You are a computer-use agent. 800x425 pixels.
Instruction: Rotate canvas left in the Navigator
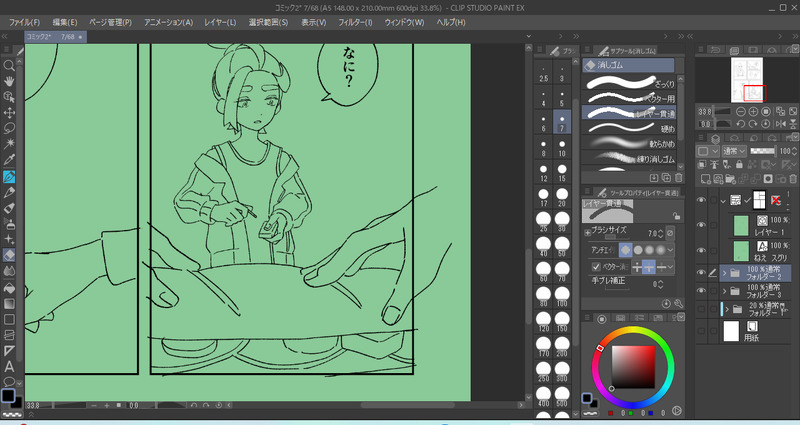click(x=740, y=124)
